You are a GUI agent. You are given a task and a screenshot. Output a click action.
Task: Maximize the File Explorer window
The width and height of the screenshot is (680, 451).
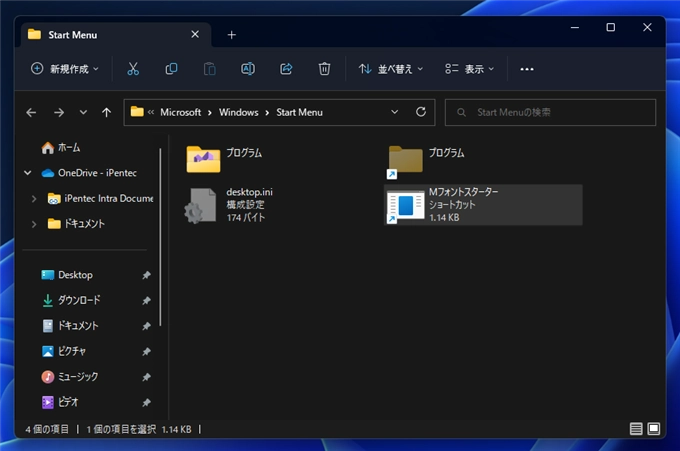[611, 27]
